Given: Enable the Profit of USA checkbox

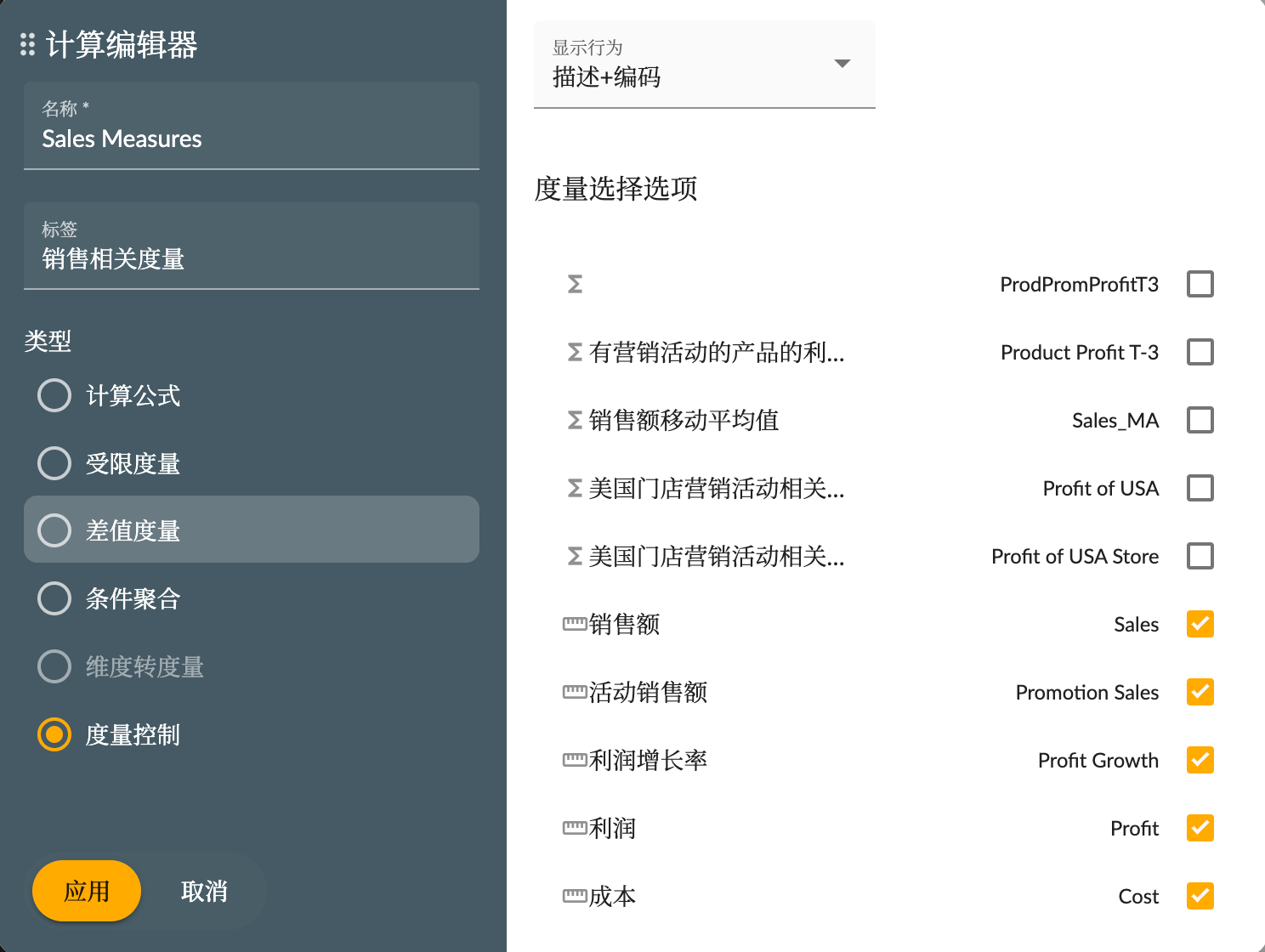Looking at the screenshot, I should 1200,488.
